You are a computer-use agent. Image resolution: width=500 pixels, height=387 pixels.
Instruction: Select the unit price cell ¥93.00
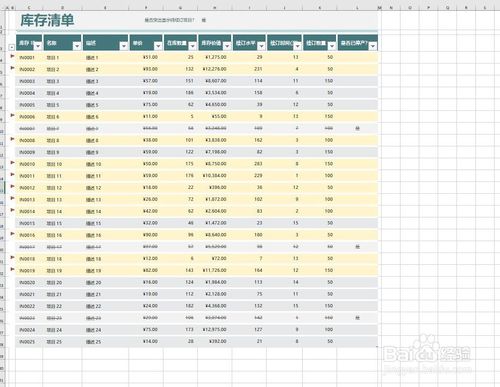(146, 69)
